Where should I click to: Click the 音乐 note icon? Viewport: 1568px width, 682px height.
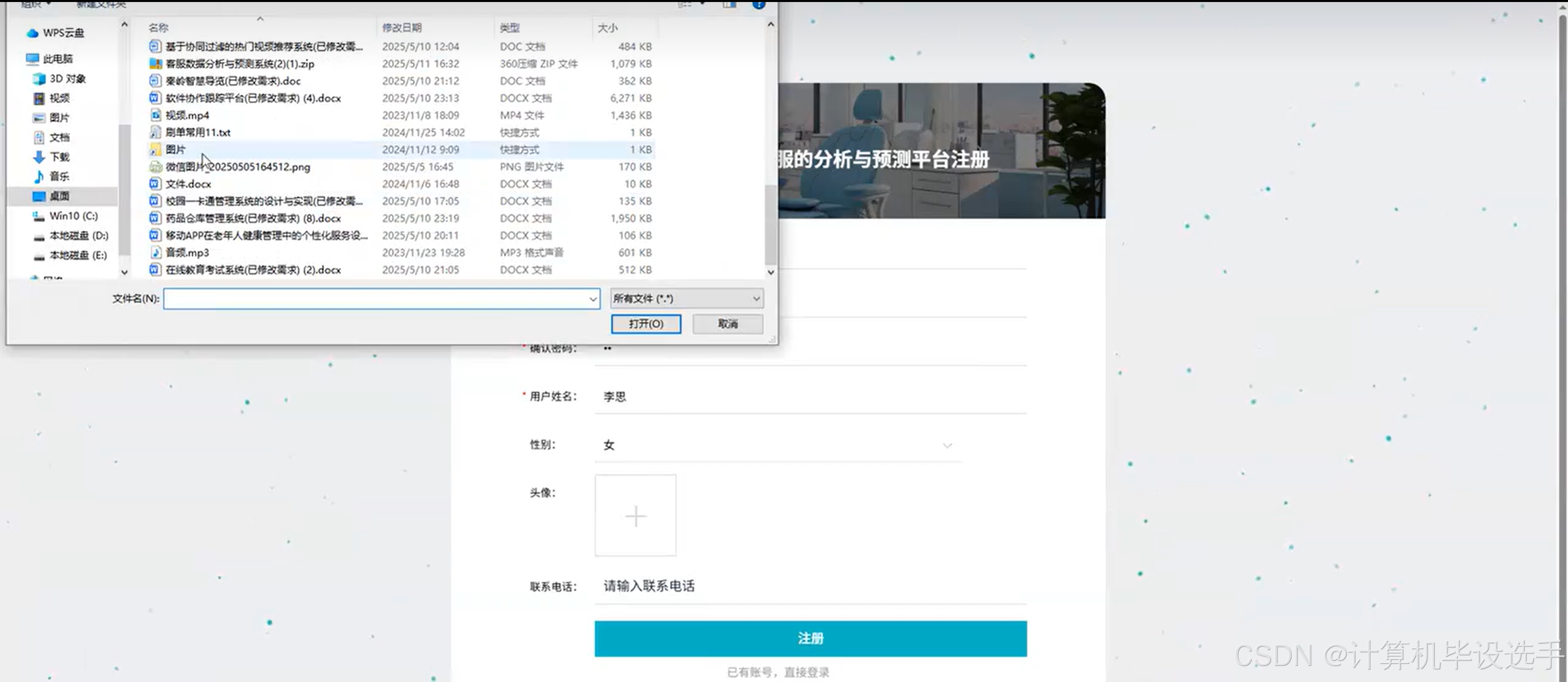tap(39, 176)
